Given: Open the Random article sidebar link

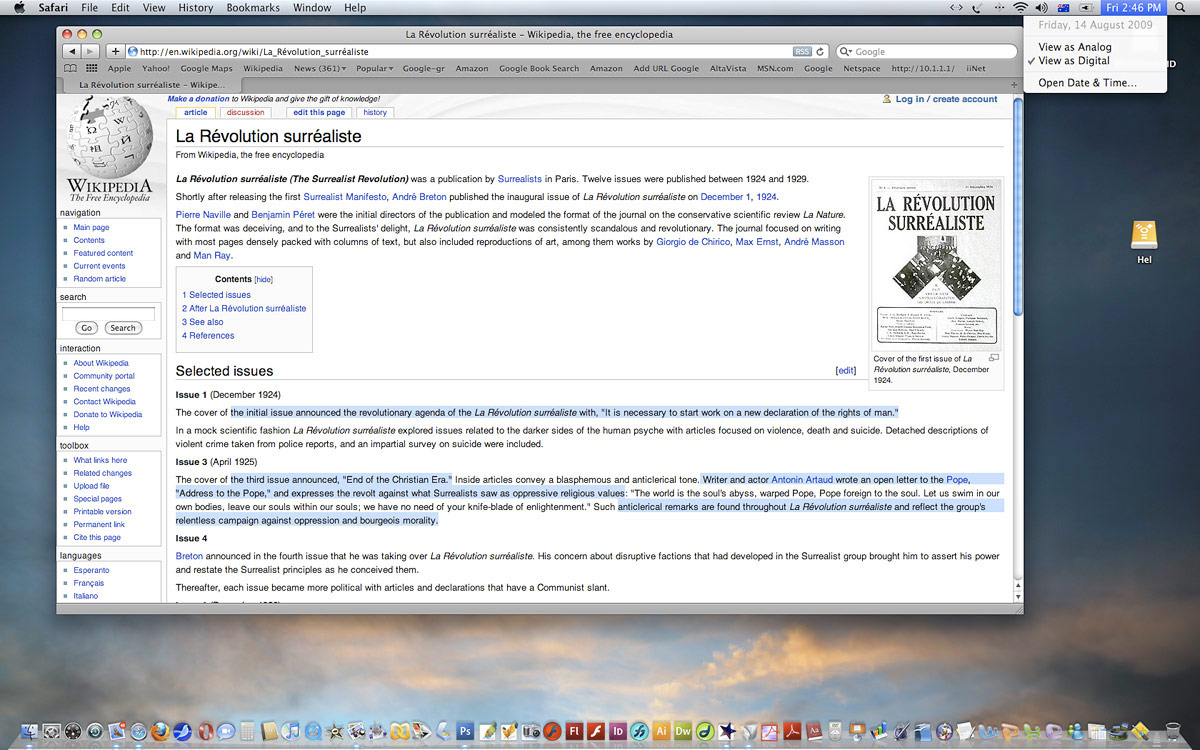Looking at the screenshot, I should point(100,279).
